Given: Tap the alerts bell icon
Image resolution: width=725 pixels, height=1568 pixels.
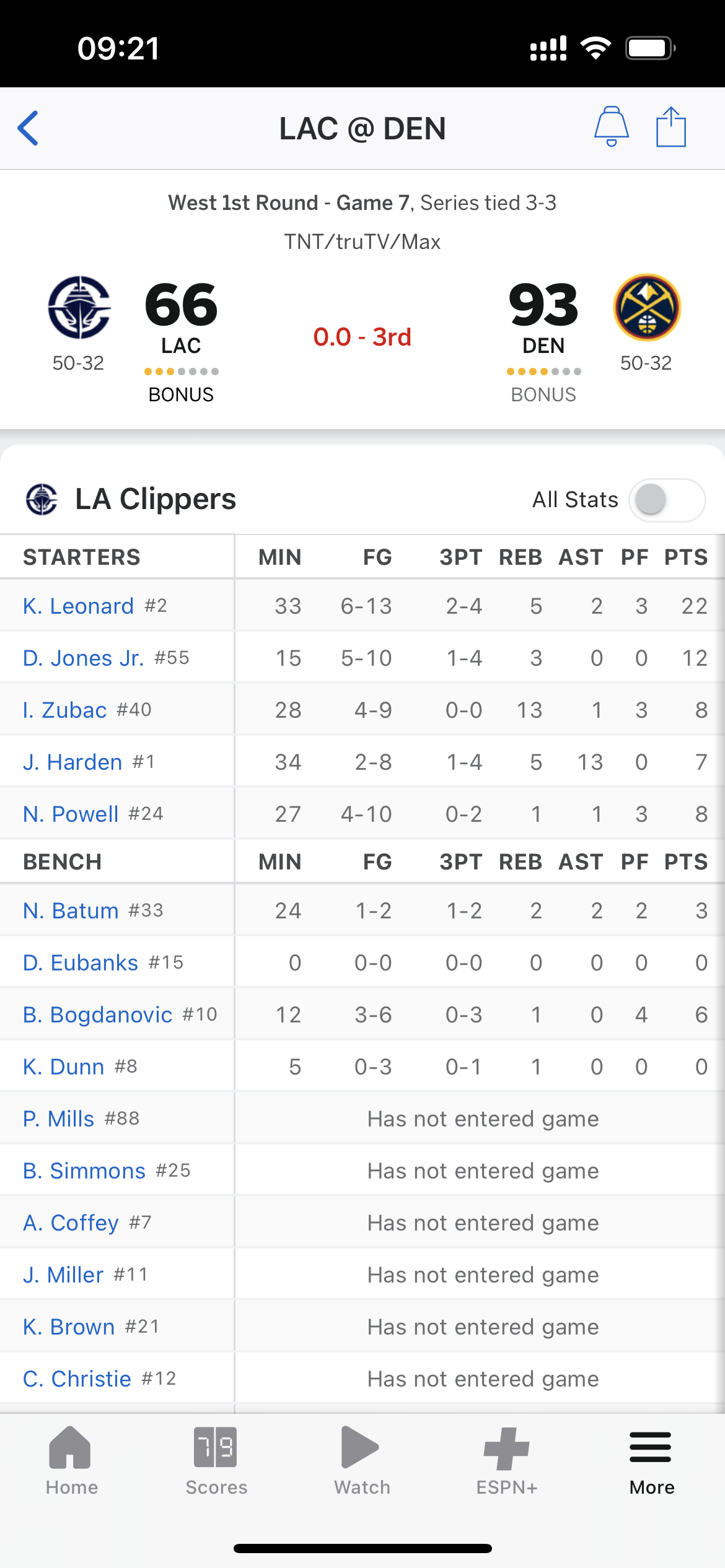Looking at the screenshot, I should (611, 126).
